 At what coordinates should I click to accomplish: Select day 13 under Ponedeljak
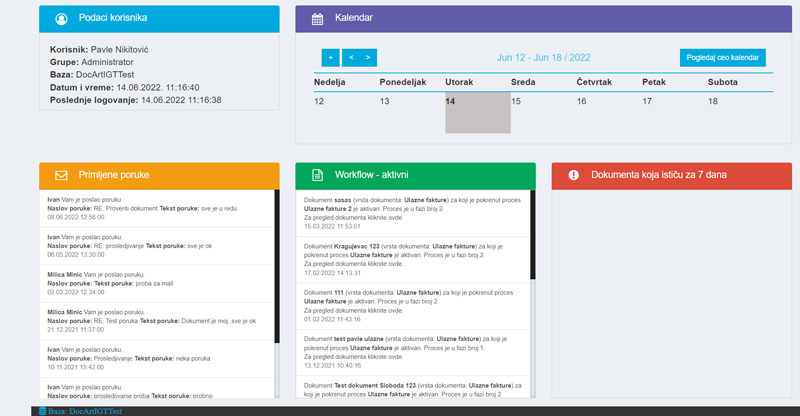pyautogui.click(x=384, y=102)
